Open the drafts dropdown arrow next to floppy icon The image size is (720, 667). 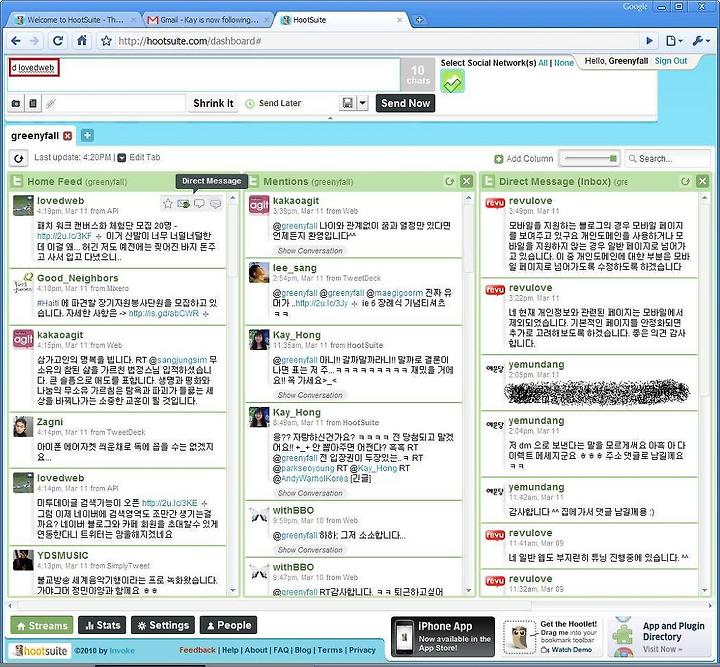[x=362, y=103]
